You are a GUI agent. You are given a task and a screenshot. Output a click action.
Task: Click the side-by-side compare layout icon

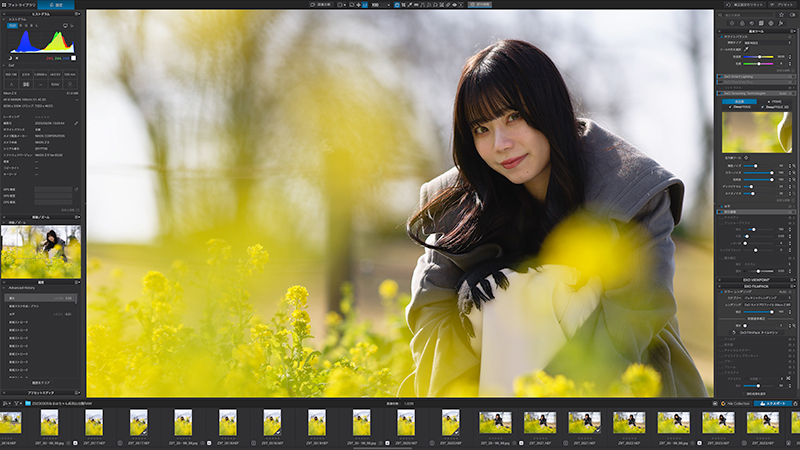coord(340,5)
